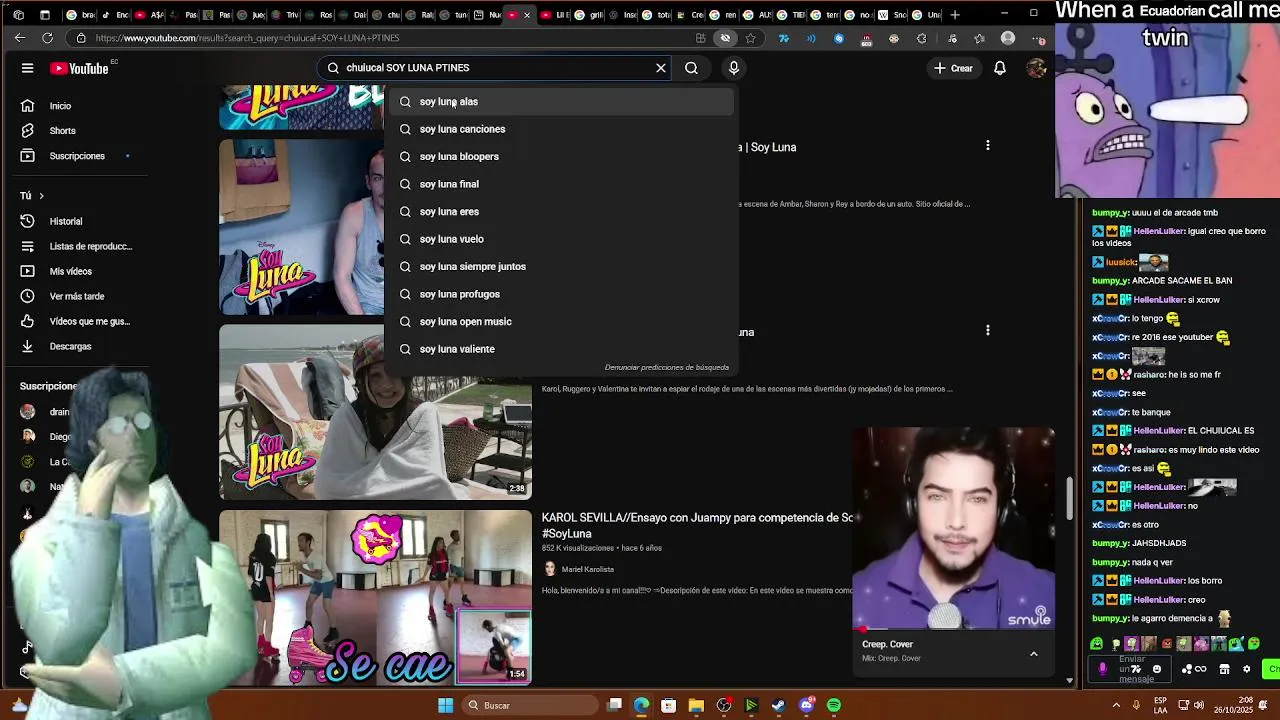This screenshot has width=1280, height=720.
Task: Open Spotify from the taskbar
Action: point(834,705)
